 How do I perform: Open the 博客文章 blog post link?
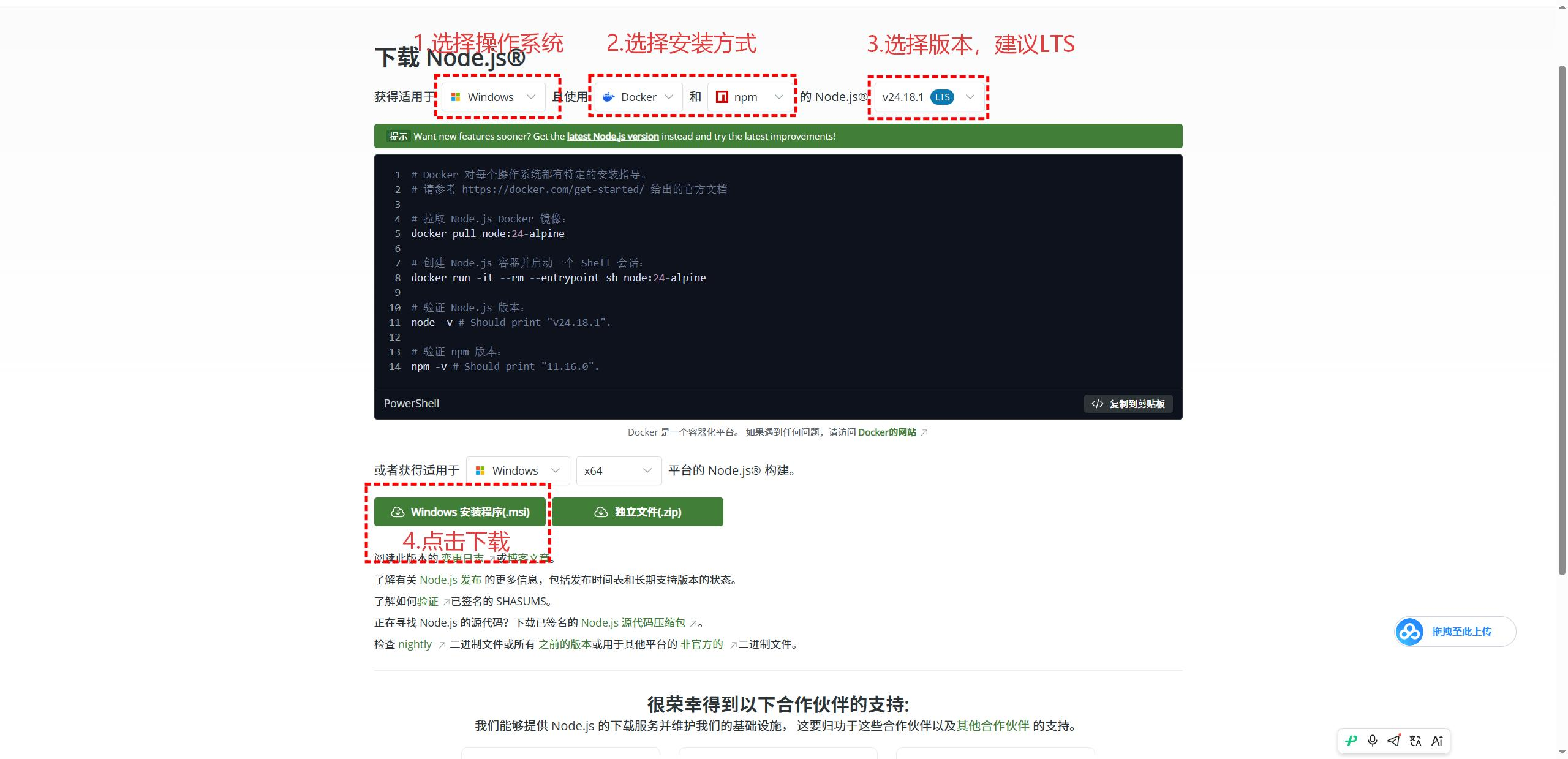coord(529,558)
